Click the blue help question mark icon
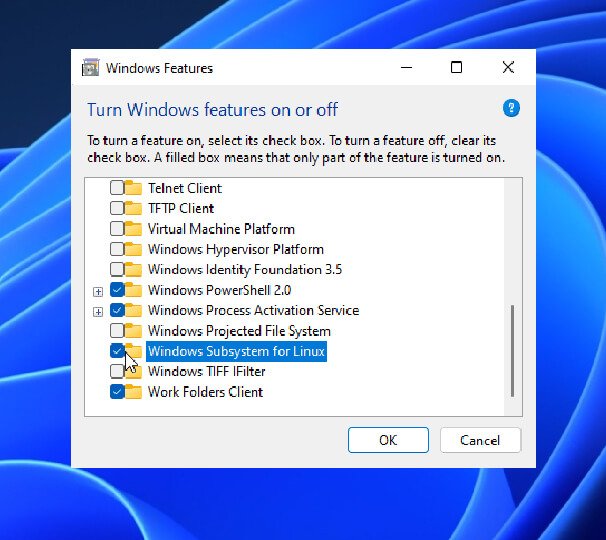The height and width of the screenshot is (540, 606). (511, 108)
